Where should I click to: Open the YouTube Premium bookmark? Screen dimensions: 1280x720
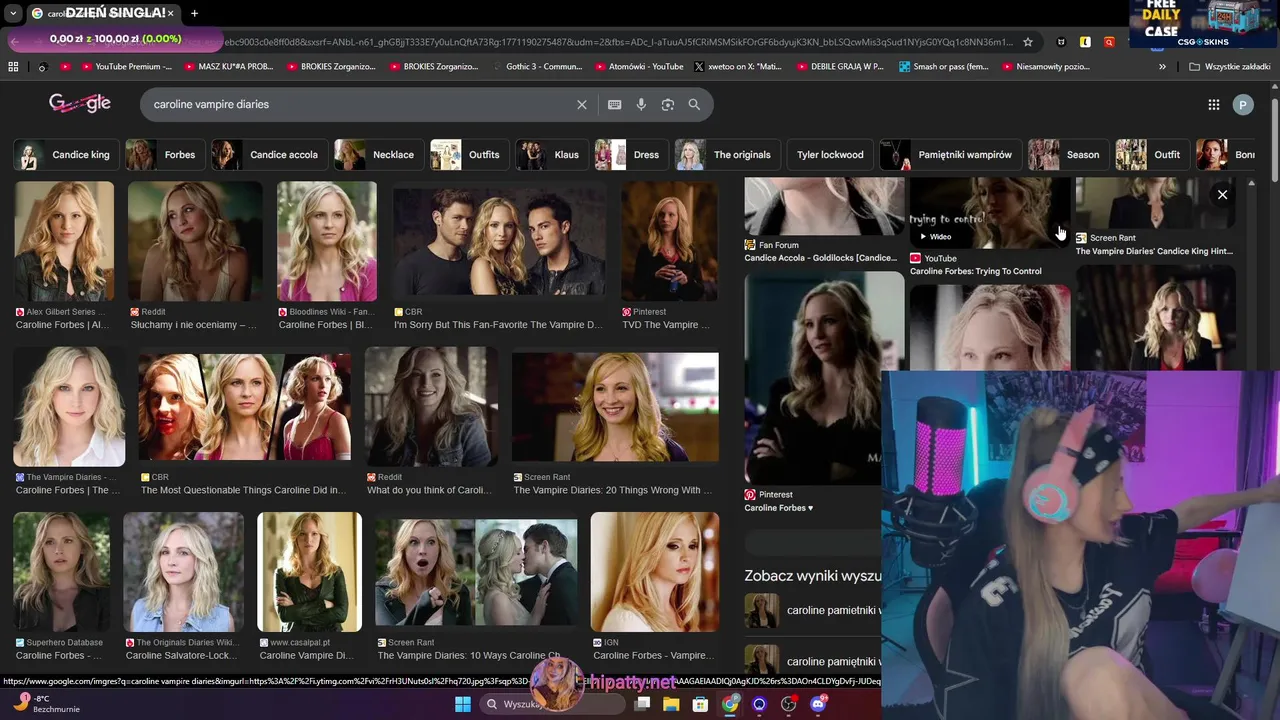[125, 67]
